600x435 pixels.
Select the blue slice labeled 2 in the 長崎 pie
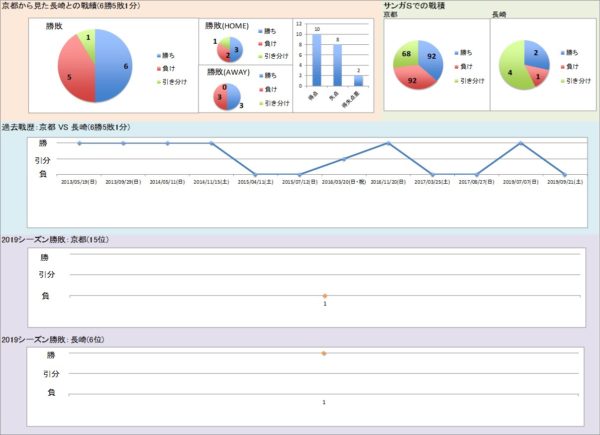tap(536, 54)
